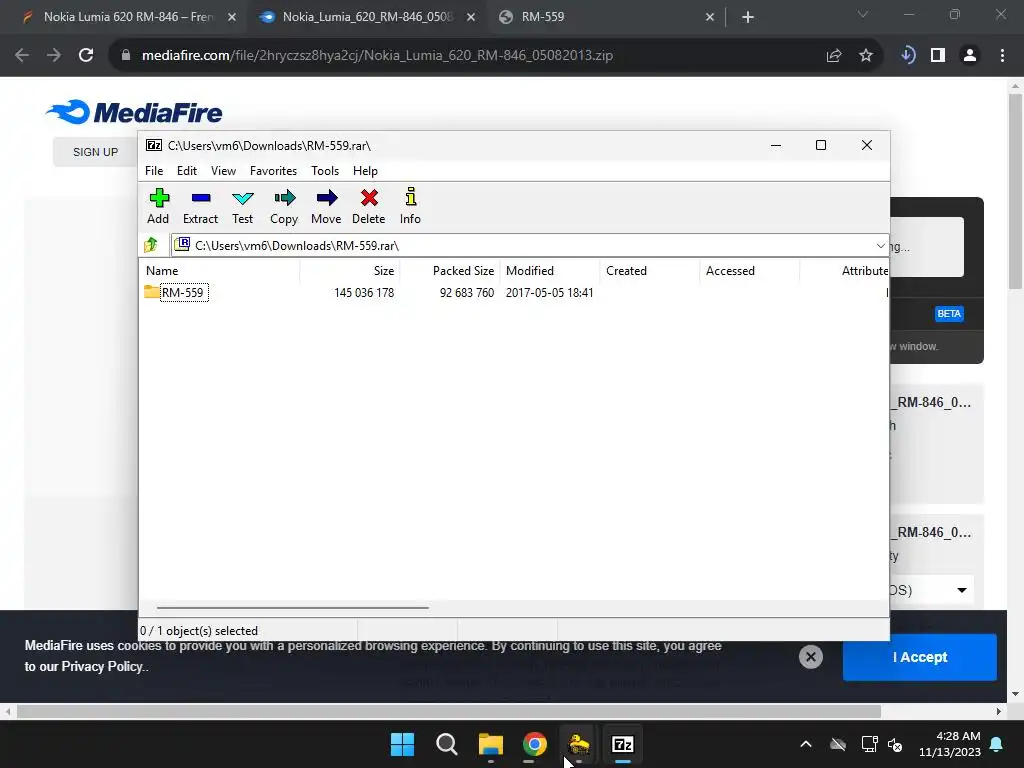Sort by the Attributes column header
This screenshot has height=768, width=1024.
pyautogui.click(x=844, y=270)
